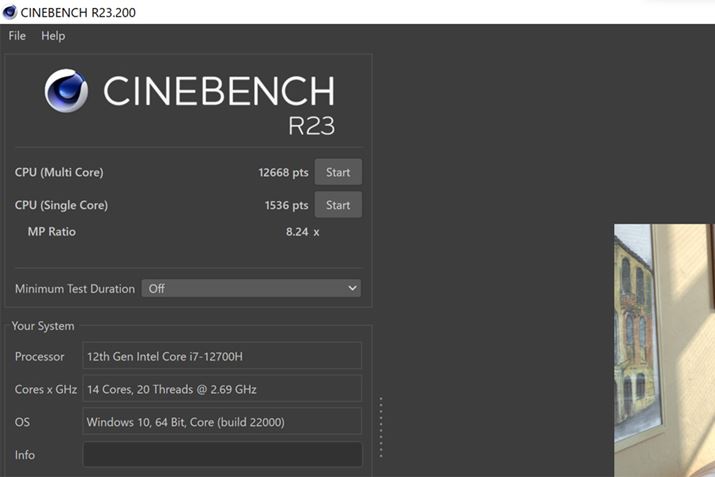Viewport: 715px width, 477px height.
Task: Click the Cores x GHz field
Action: point(222,389)
